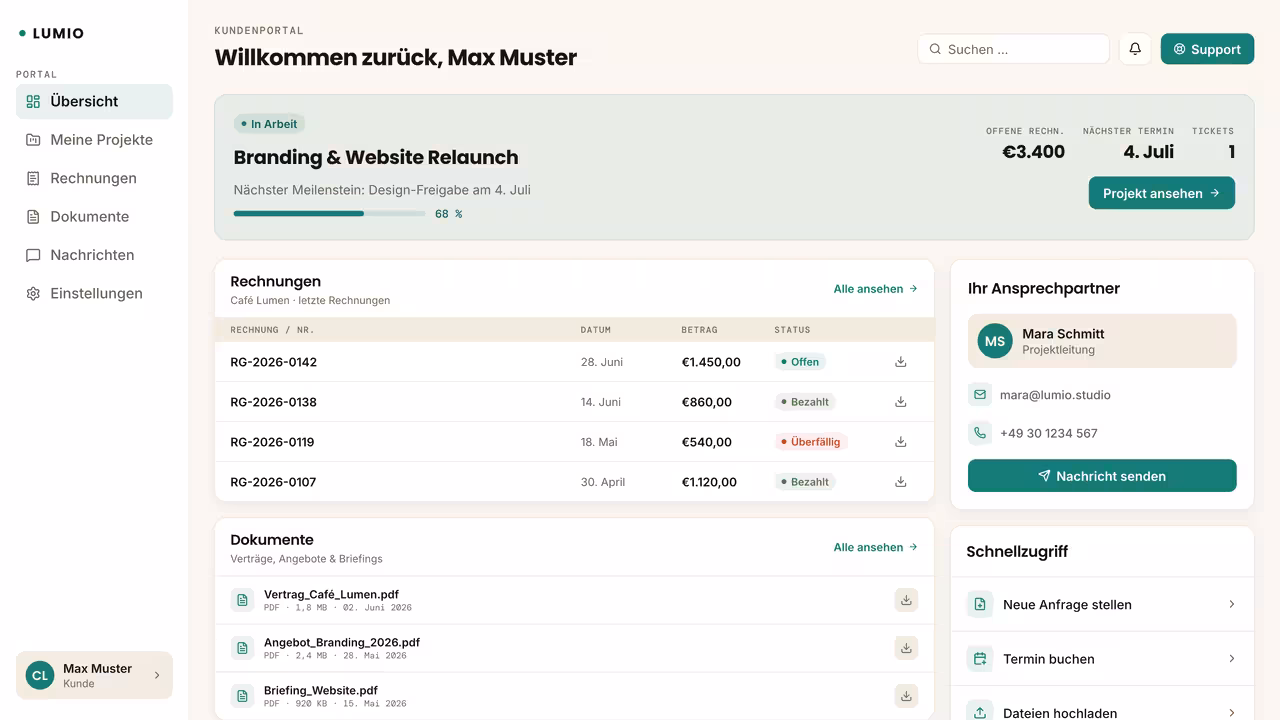Image resolution: width=1280 pixels, height=720 pixels.
Task: Download Briefing_Website.pdf
Action: coord(906,696)
